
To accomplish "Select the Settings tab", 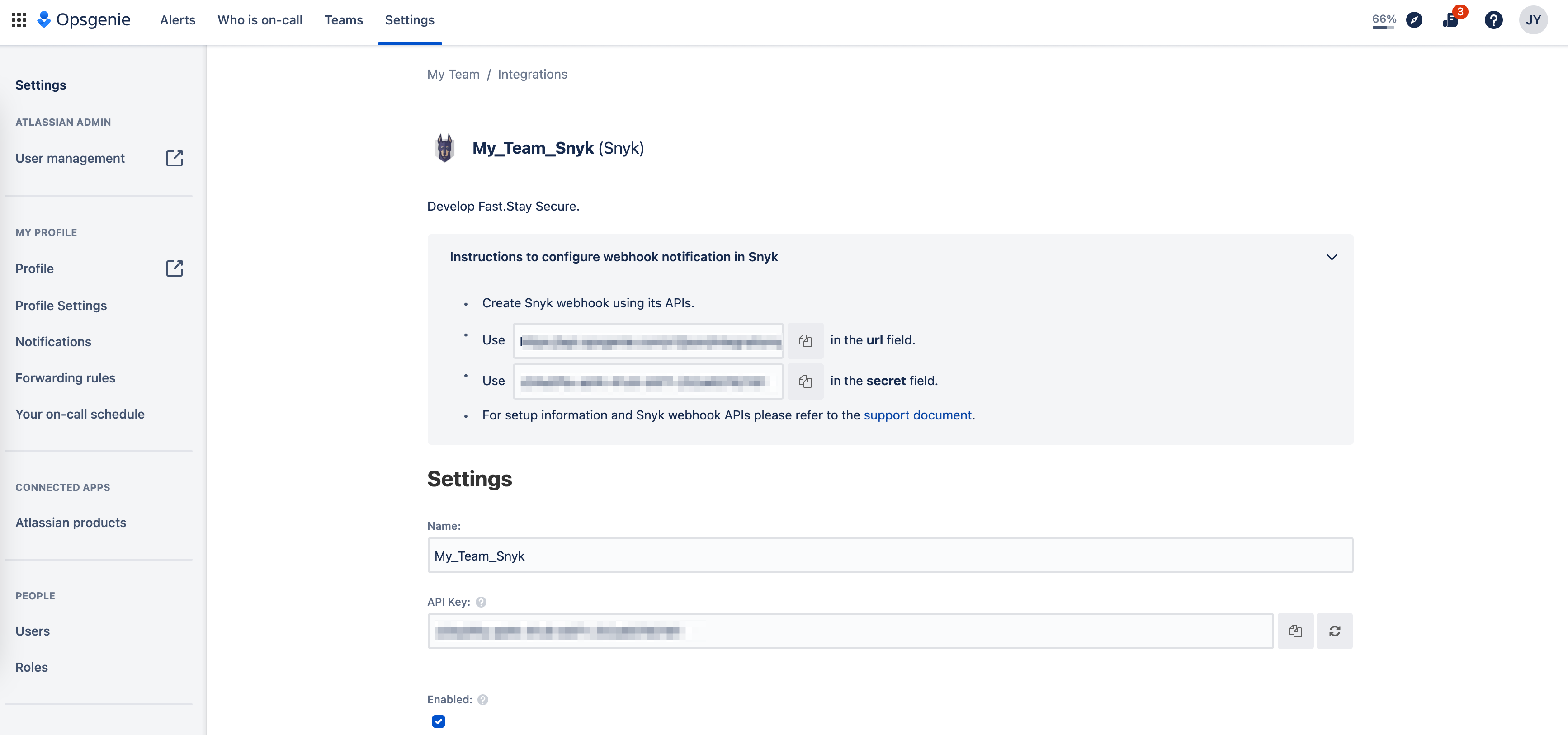I will (410, 20).
